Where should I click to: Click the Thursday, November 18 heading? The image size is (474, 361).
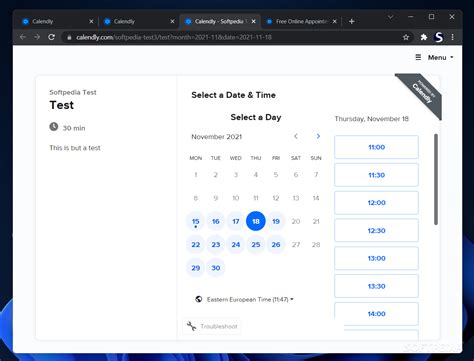(372, 119)
